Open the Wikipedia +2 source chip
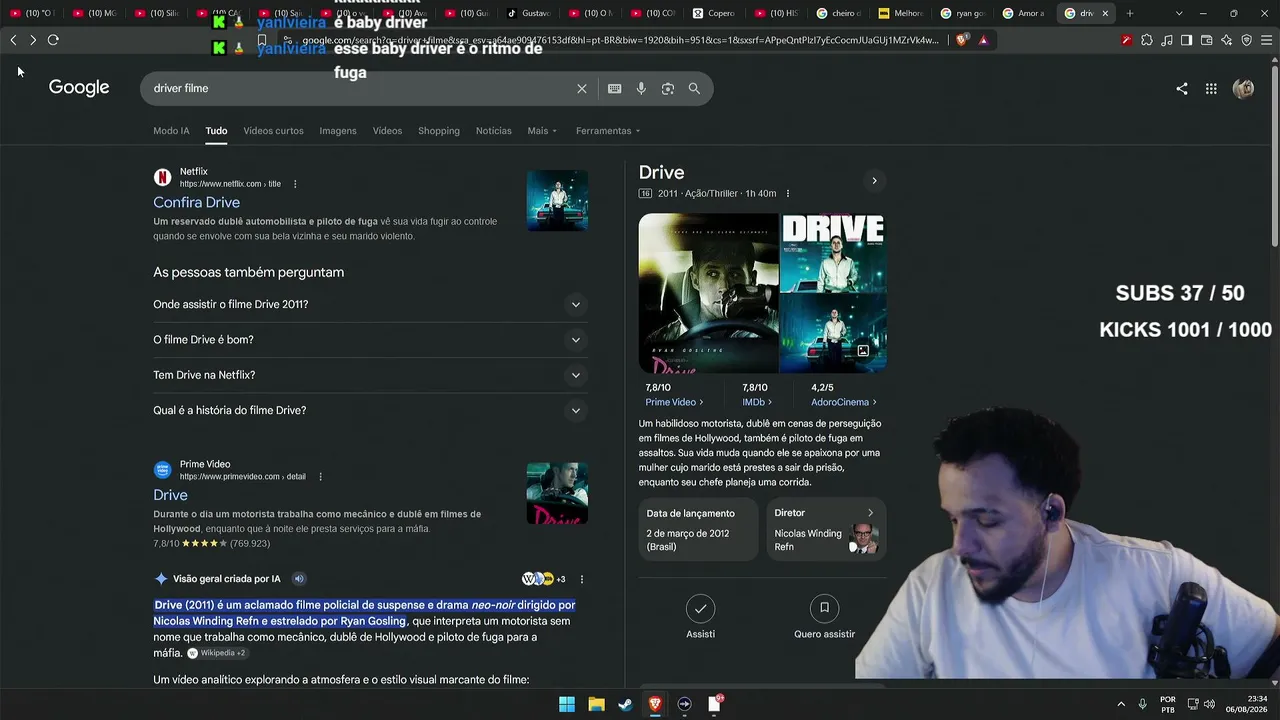The height and width of the screenshot is (720, 1280). pos(216,653)
